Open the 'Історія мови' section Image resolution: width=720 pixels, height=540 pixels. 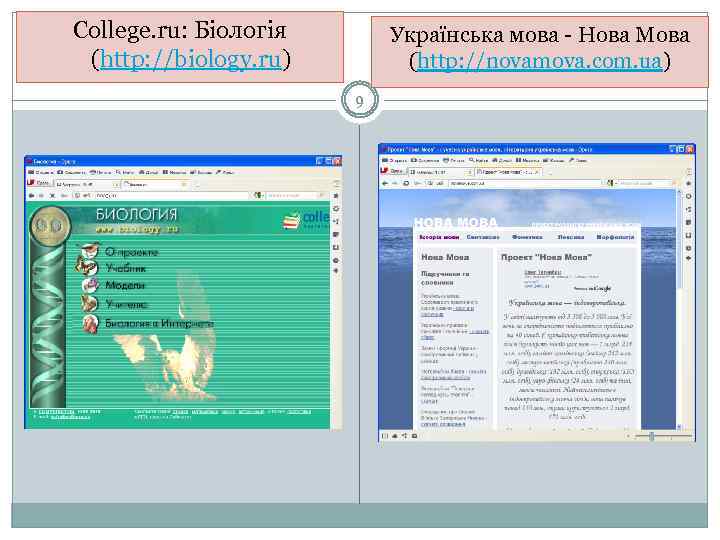[x=439, y=237]
